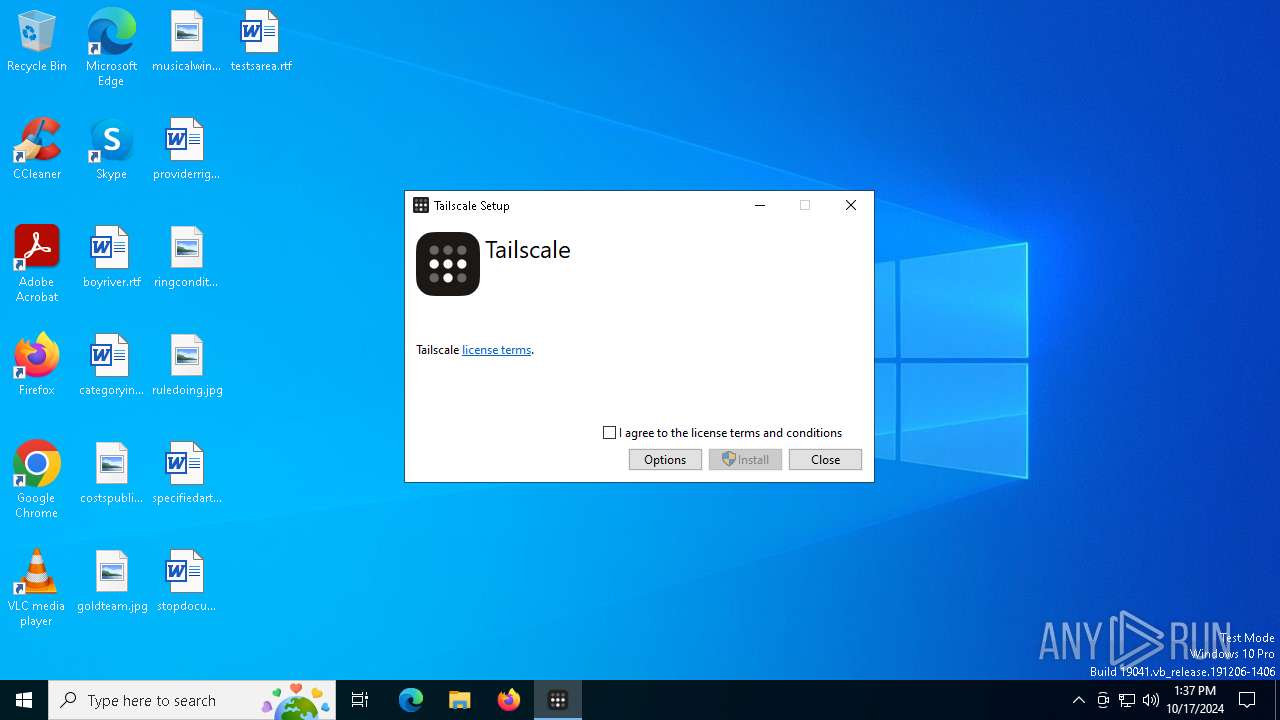
Task: Select the CCleaner desktop shortcut
Action: (37, 150)
